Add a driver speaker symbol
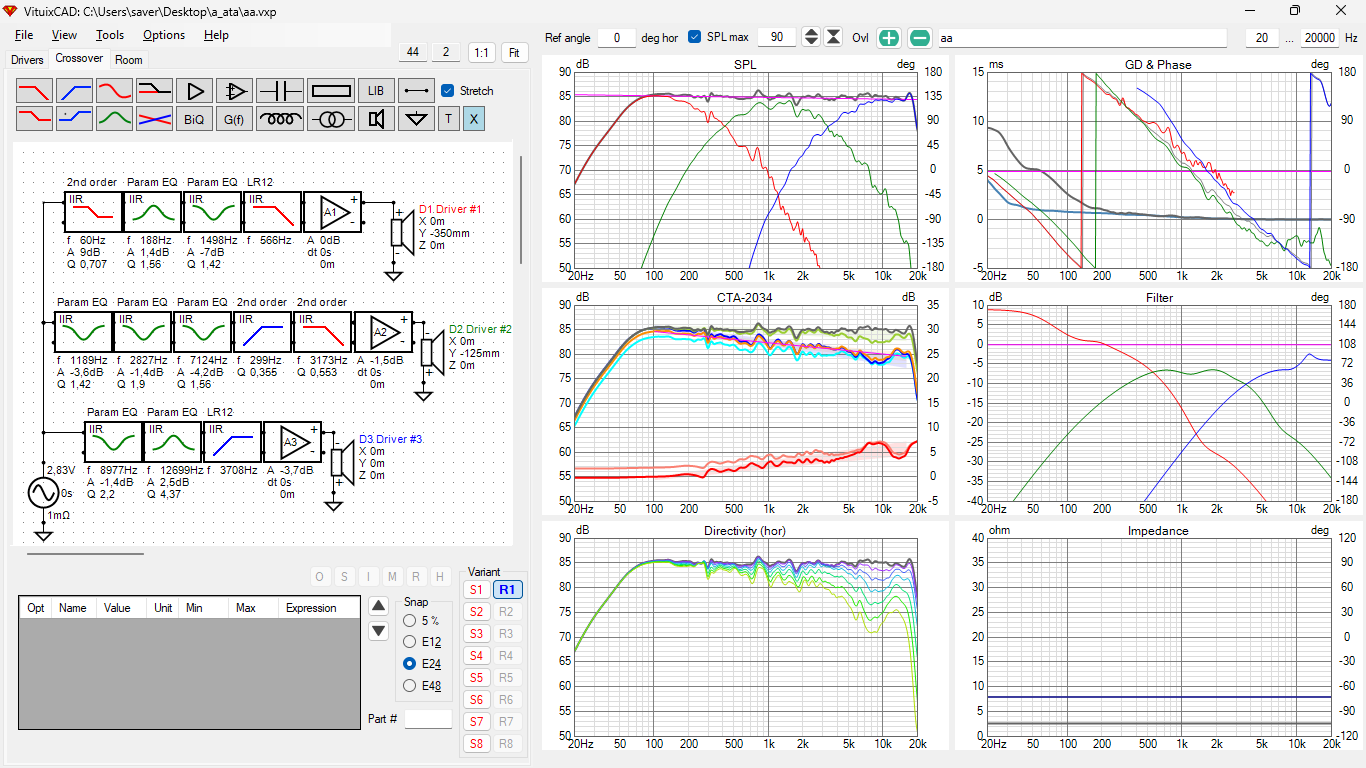This screenshot has height=768, width=1366. click(x=375, y=119)
